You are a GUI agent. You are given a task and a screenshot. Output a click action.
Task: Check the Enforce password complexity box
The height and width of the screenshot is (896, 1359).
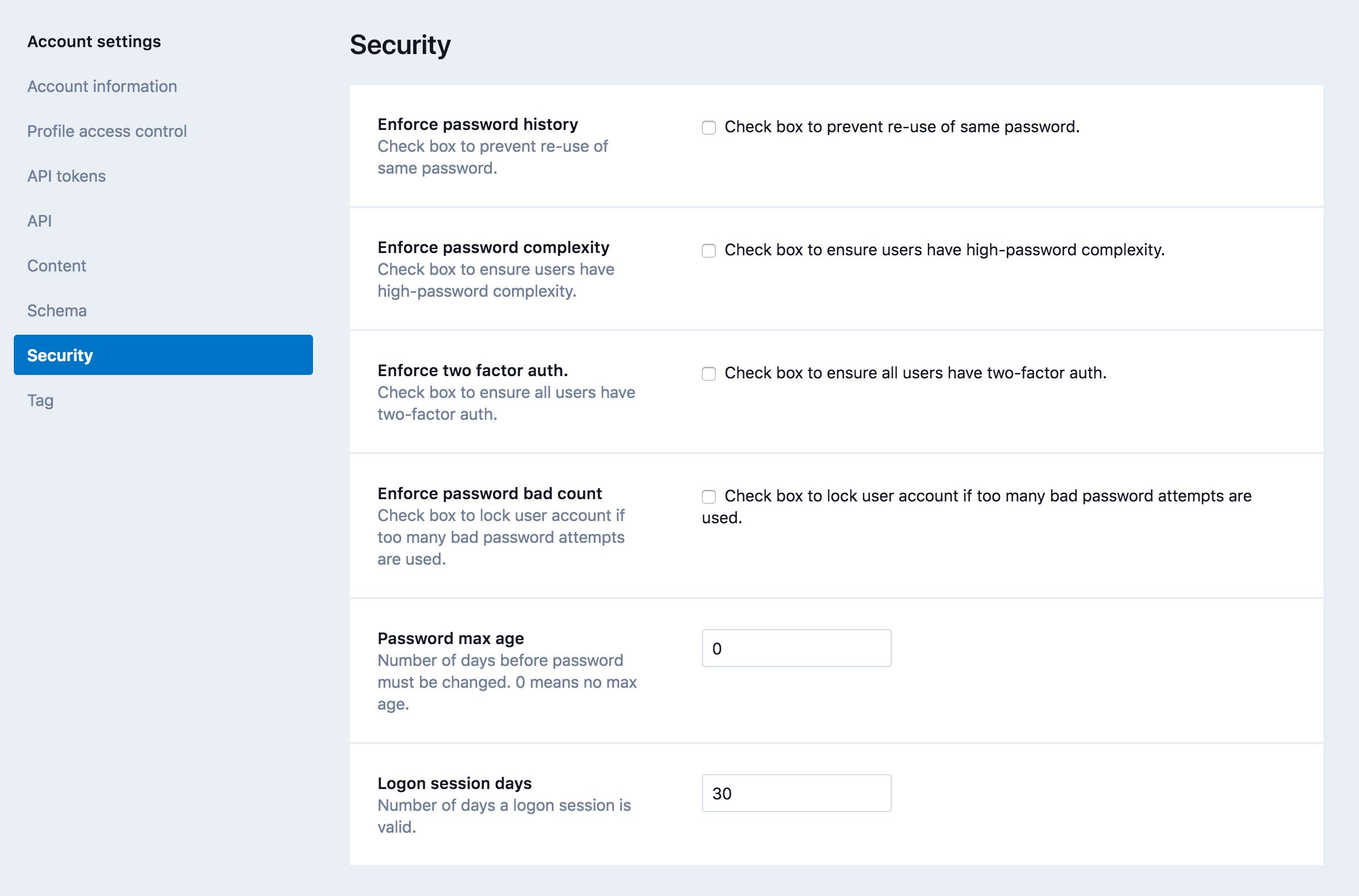pos(709,250)
